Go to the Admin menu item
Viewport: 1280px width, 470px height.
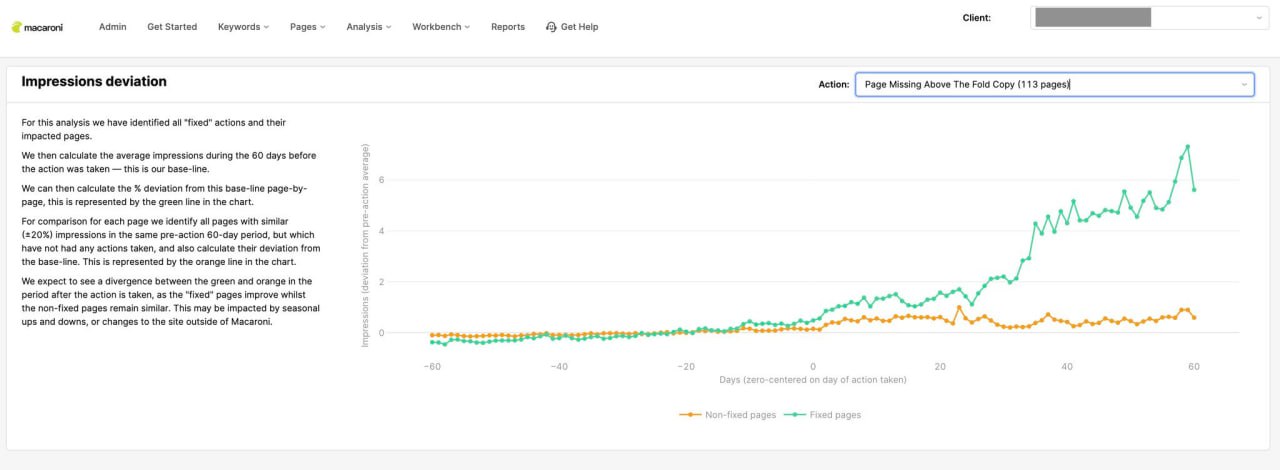click(x=112, y=27)
